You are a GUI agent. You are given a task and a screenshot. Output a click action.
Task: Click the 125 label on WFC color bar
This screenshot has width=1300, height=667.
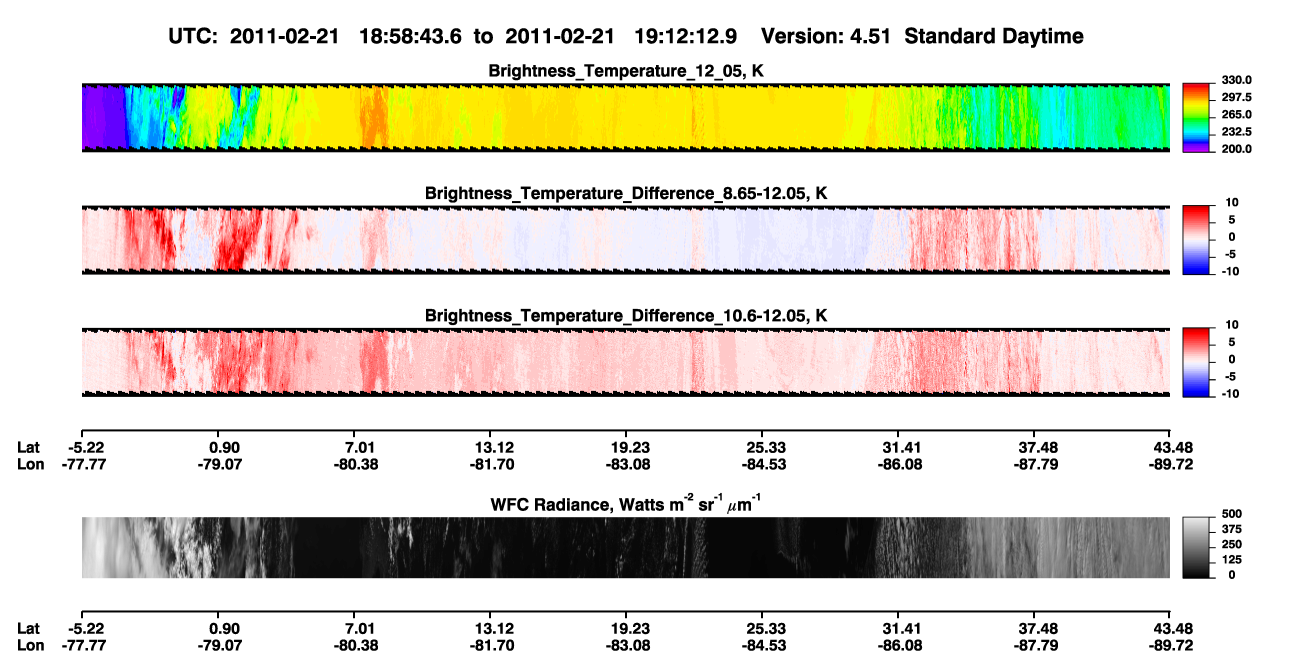pos(1232,560)
